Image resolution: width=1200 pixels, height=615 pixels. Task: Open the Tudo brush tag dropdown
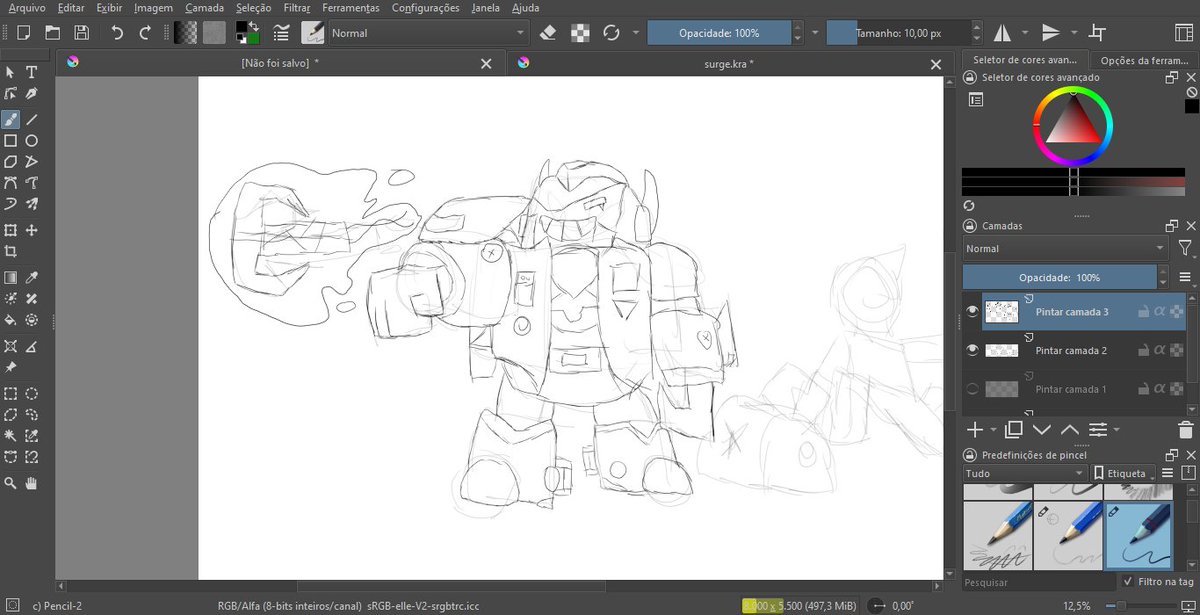(1025, 473)
